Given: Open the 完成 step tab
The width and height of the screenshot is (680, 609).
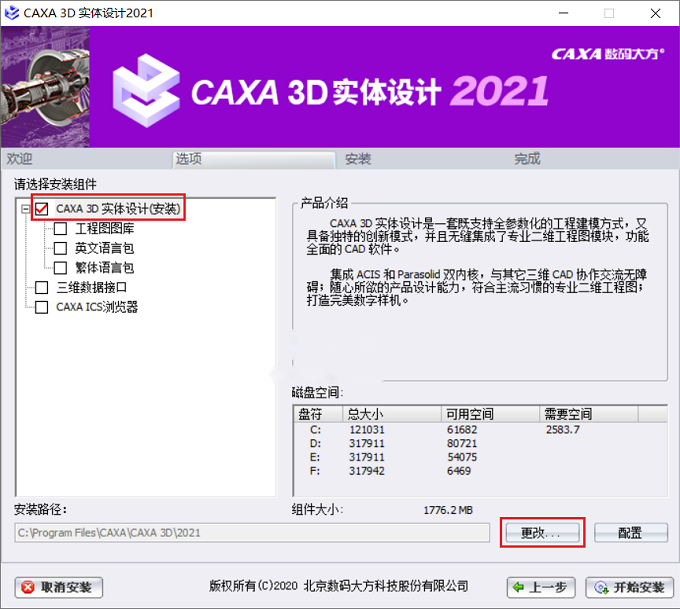Looking at the screenshot, I should [594, 159].
